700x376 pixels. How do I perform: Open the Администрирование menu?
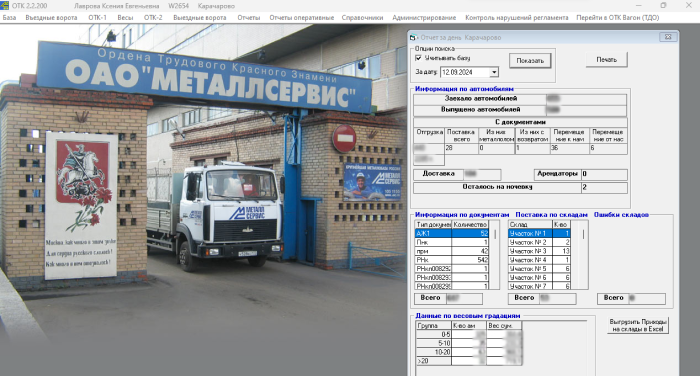424,17
